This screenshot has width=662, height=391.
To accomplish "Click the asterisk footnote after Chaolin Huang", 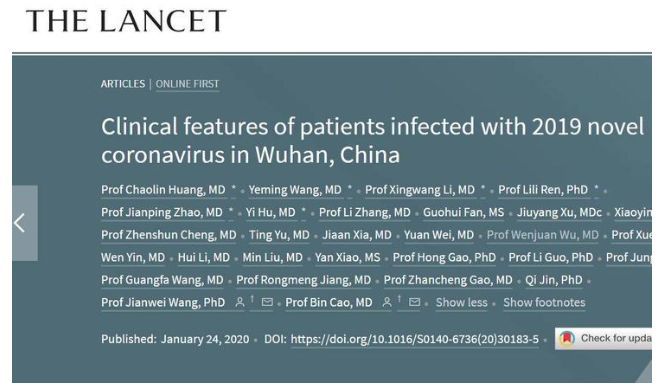I will click(x=233, y=187).
